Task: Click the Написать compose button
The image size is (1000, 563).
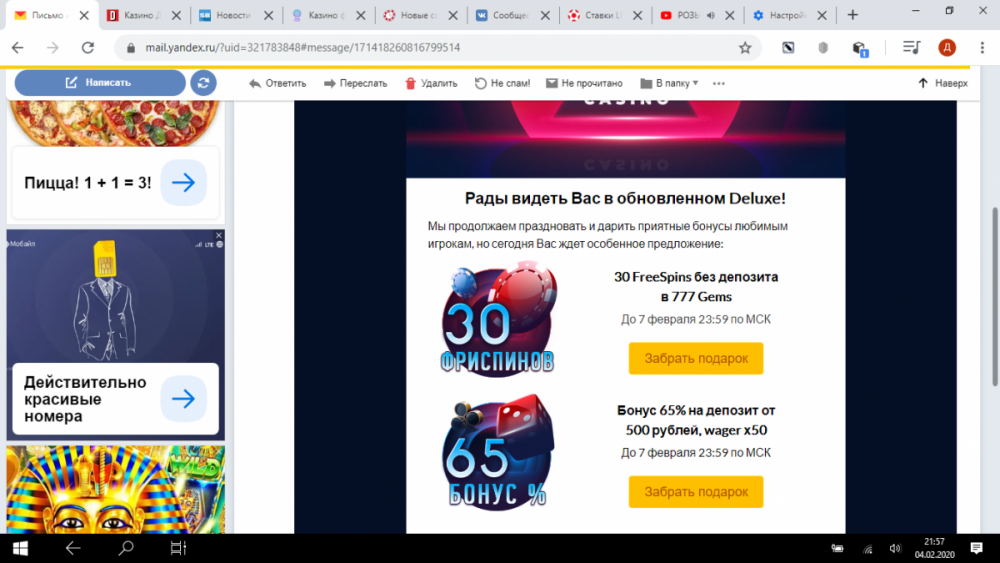Action: click(x=99, y=83)
